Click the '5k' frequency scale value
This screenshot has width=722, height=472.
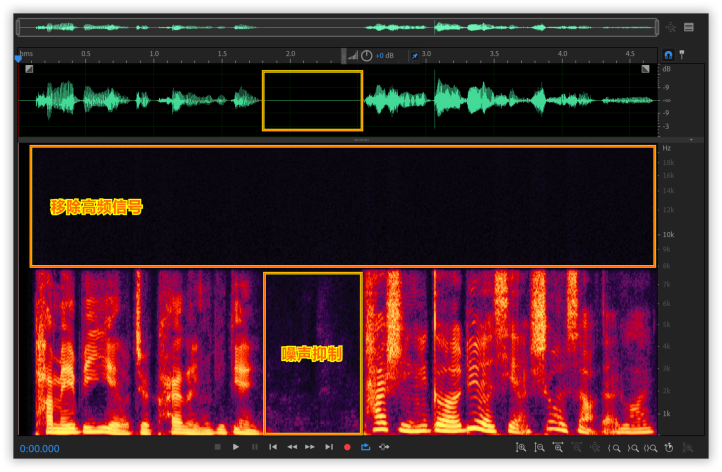point(666,325)
